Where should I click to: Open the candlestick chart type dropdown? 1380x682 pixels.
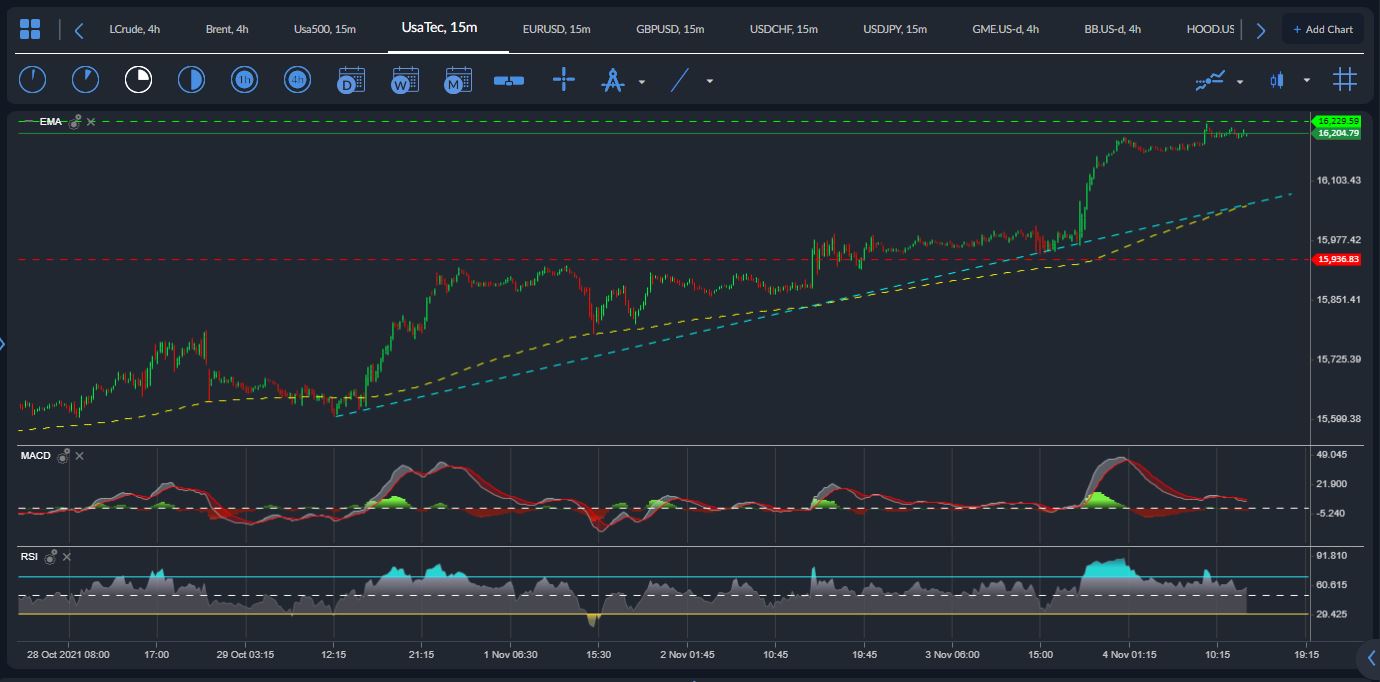(1306, 82)
